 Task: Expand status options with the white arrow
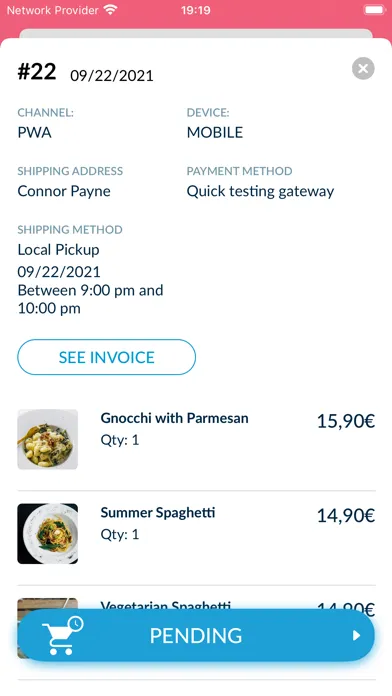pyautogui.click(x=356, y=636)
